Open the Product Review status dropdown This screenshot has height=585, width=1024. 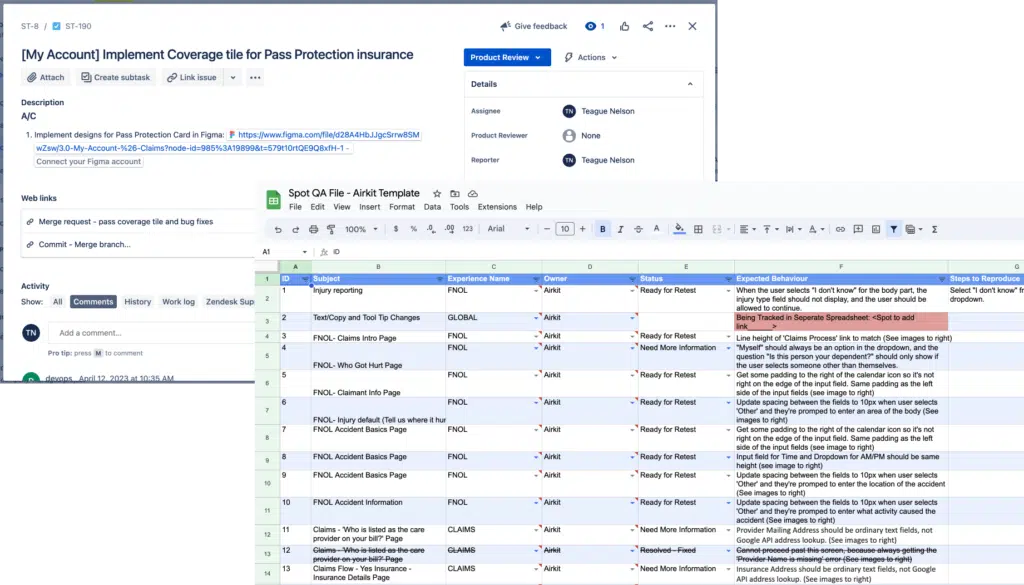507,57
